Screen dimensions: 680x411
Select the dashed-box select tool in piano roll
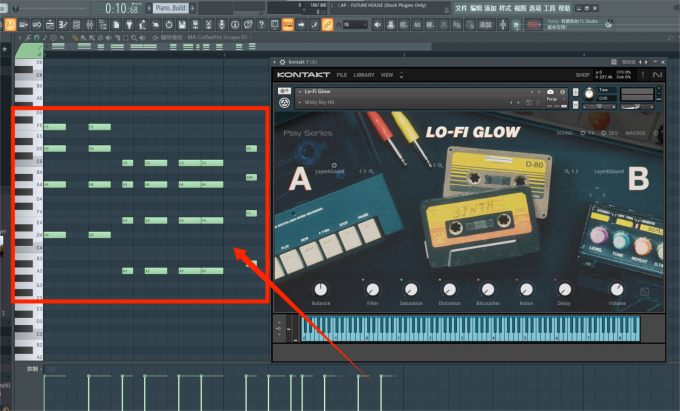[x=126, y=38]
